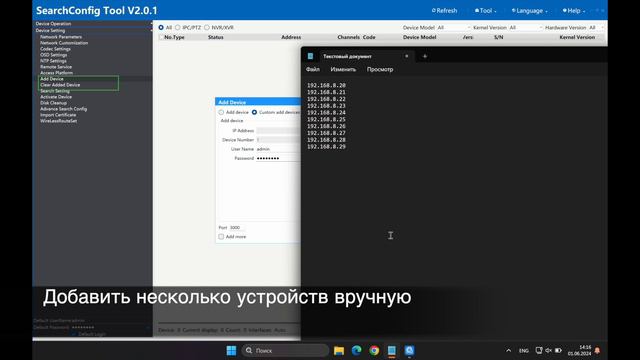Click the User Name field with admin
Viewport: 640px width, 360px height.
pyautogui.click(x=278, y=149)
